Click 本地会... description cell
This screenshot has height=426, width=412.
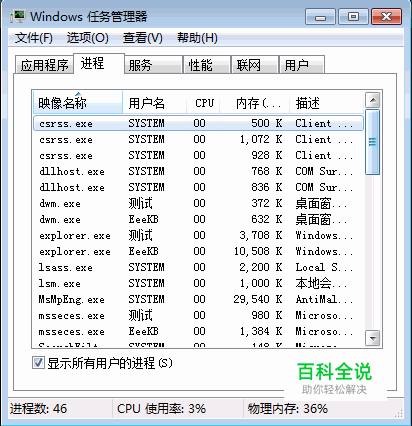coord(321,283)
